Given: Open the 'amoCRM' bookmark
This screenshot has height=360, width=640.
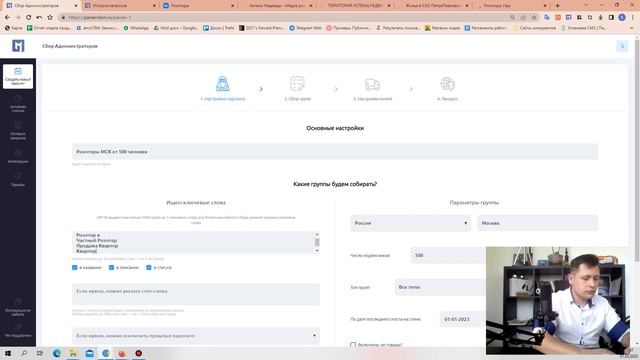Looking at the screenshot, I should coord(97,28).
